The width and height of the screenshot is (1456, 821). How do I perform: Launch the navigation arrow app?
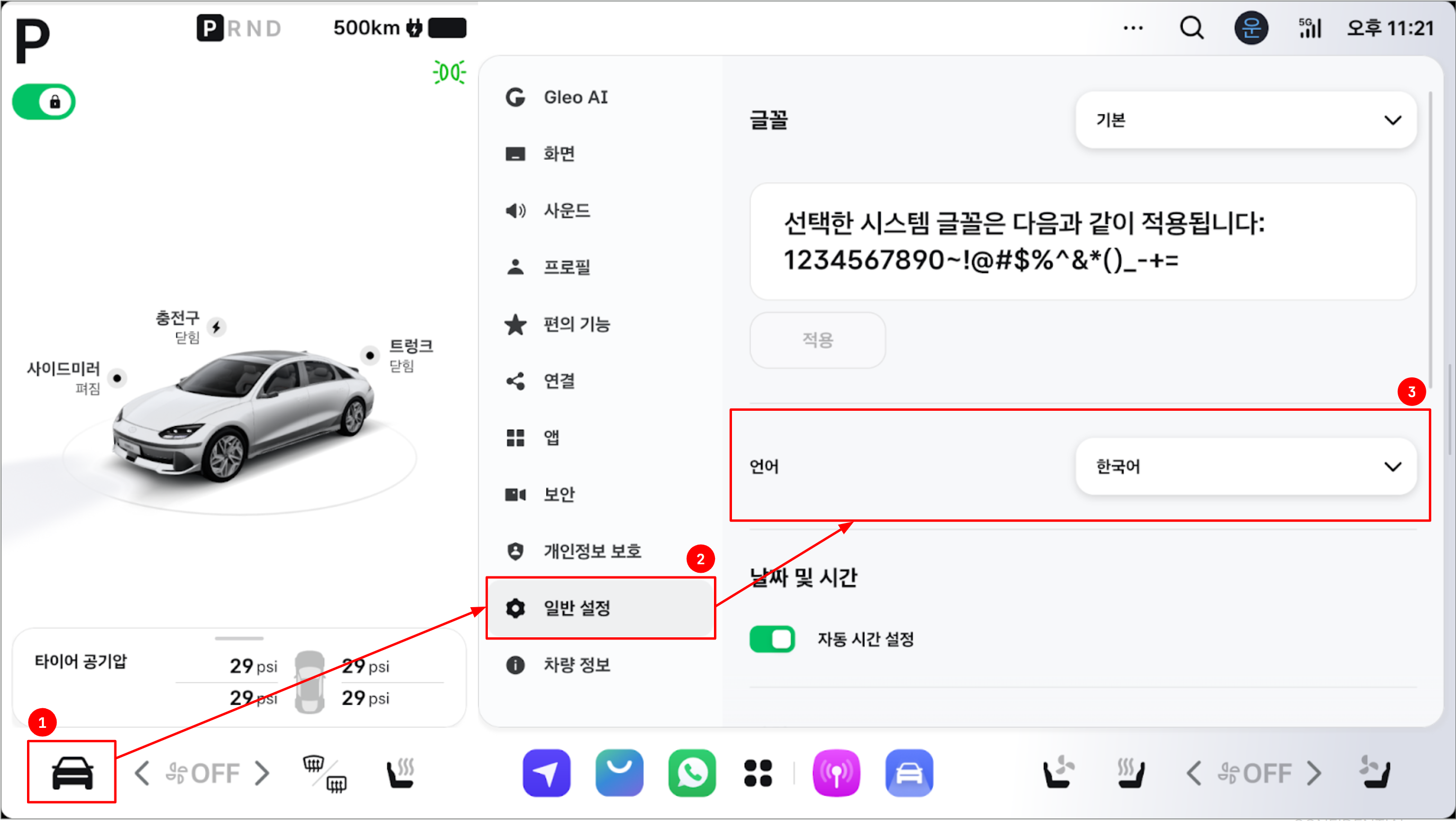coord(546,772)
